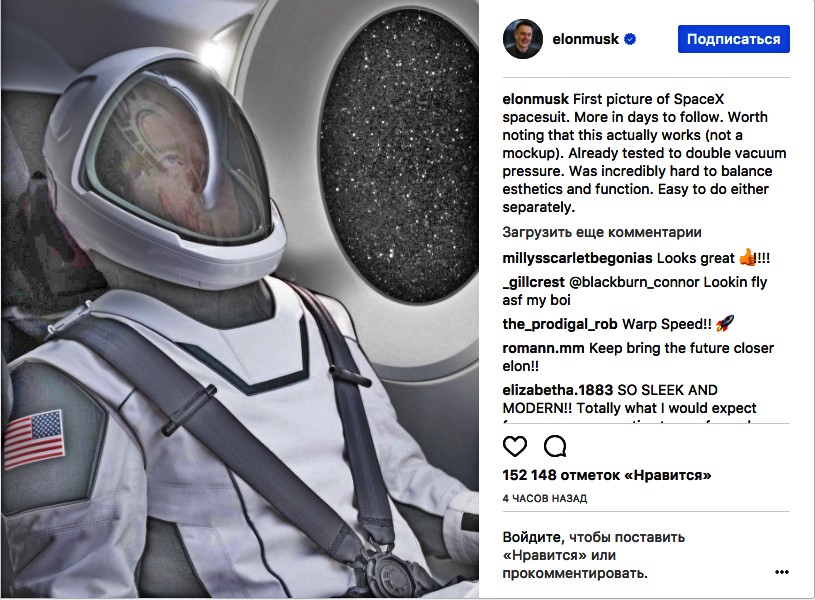Click the 4 ЧАСОВ НАЗАД timestamp

point(544,498)
